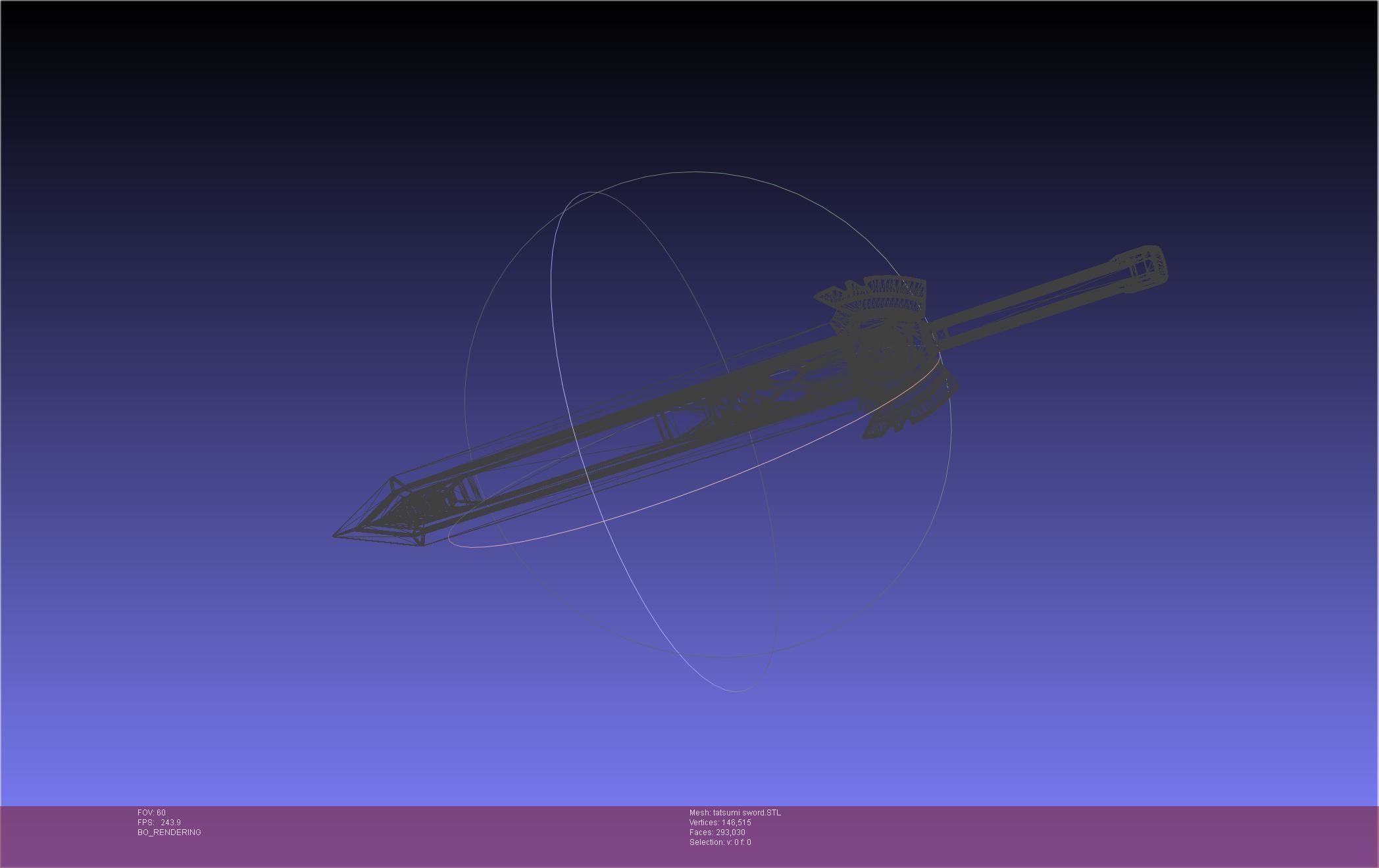Click the Selection: v: 0 f: 0 text
Image resolution: width=1379 pixels, height=868 pixels.
click(720, 842)
